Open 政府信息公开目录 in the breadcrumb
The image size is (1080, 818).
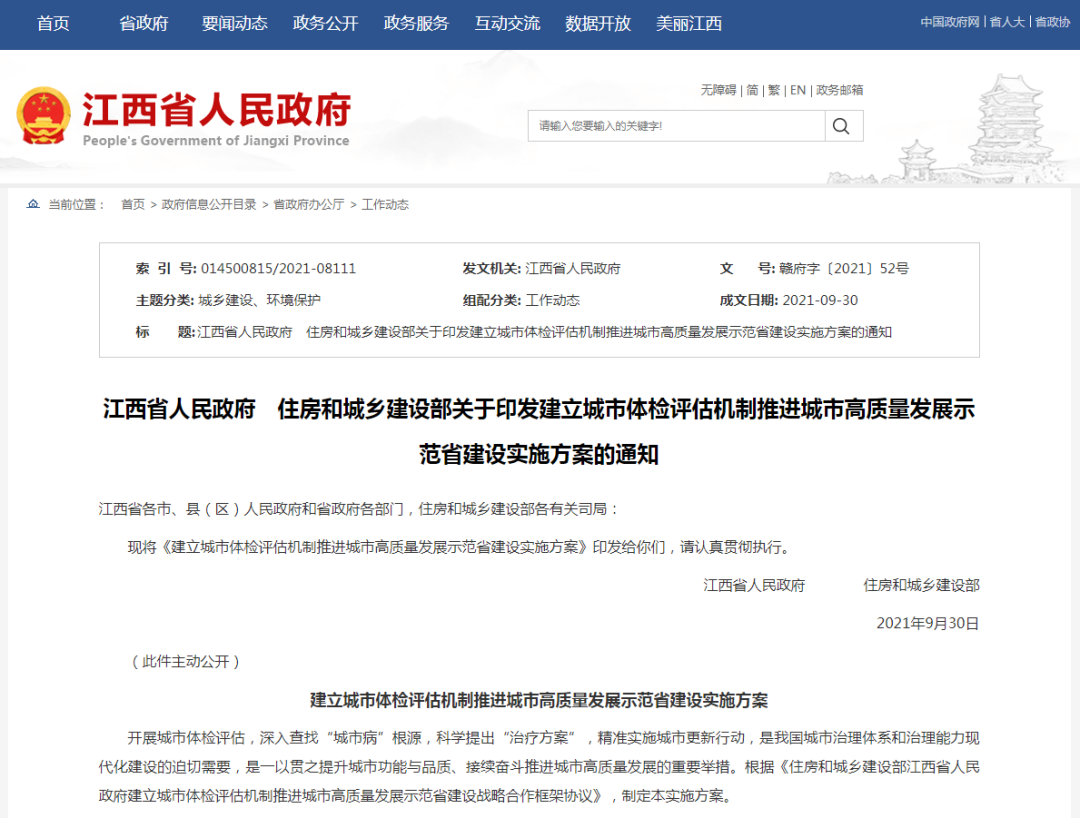207,205
